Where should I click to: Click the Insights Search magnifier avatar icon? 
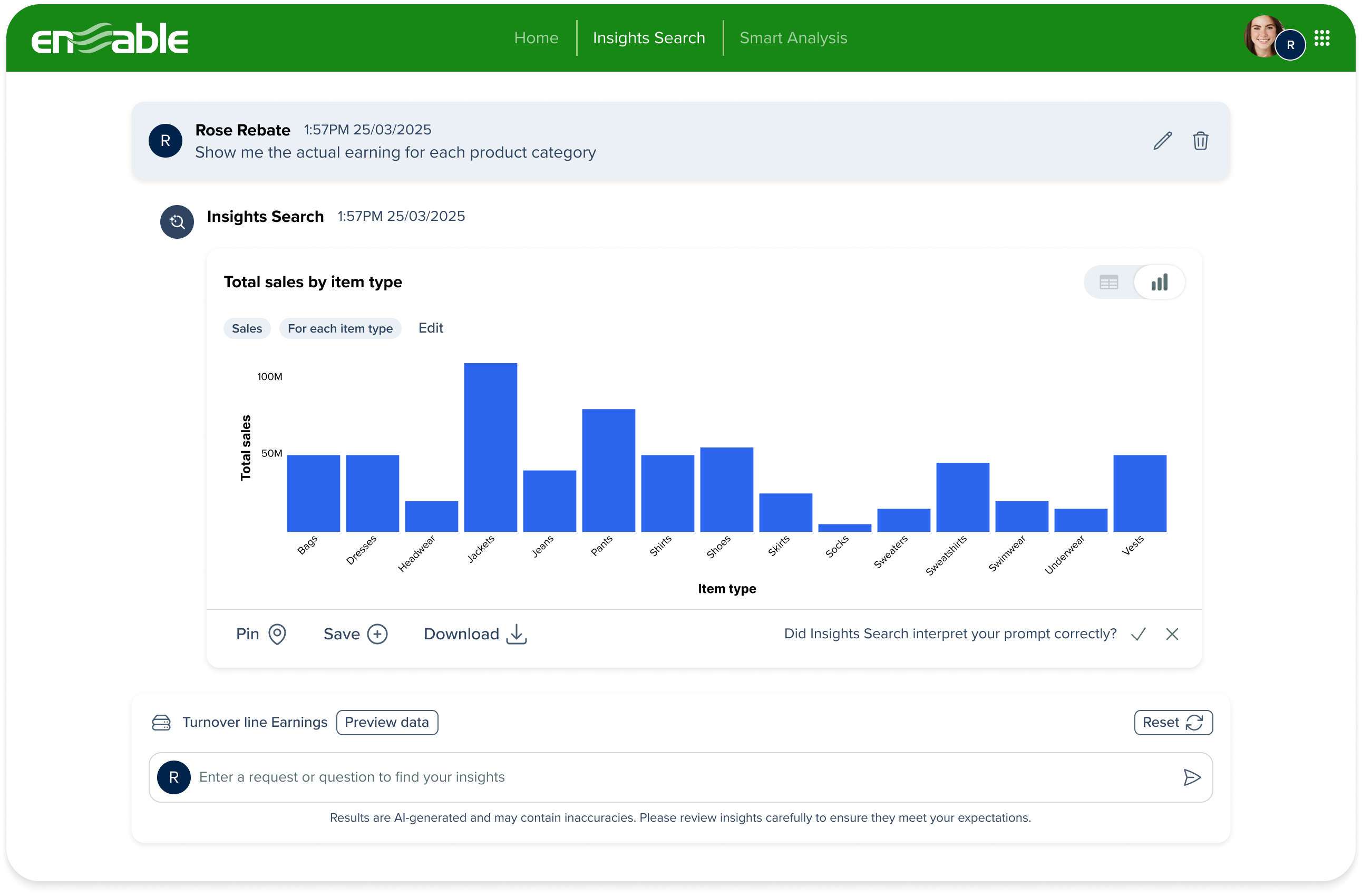click(x=177, y=222)
